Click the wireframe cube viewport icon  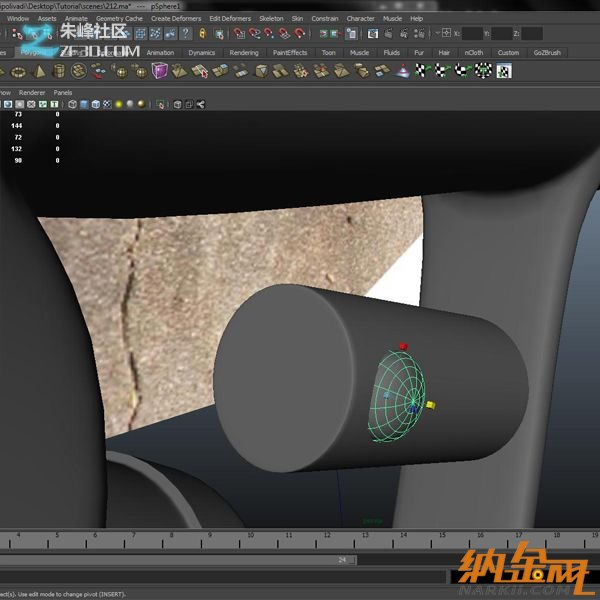(71, 104)
